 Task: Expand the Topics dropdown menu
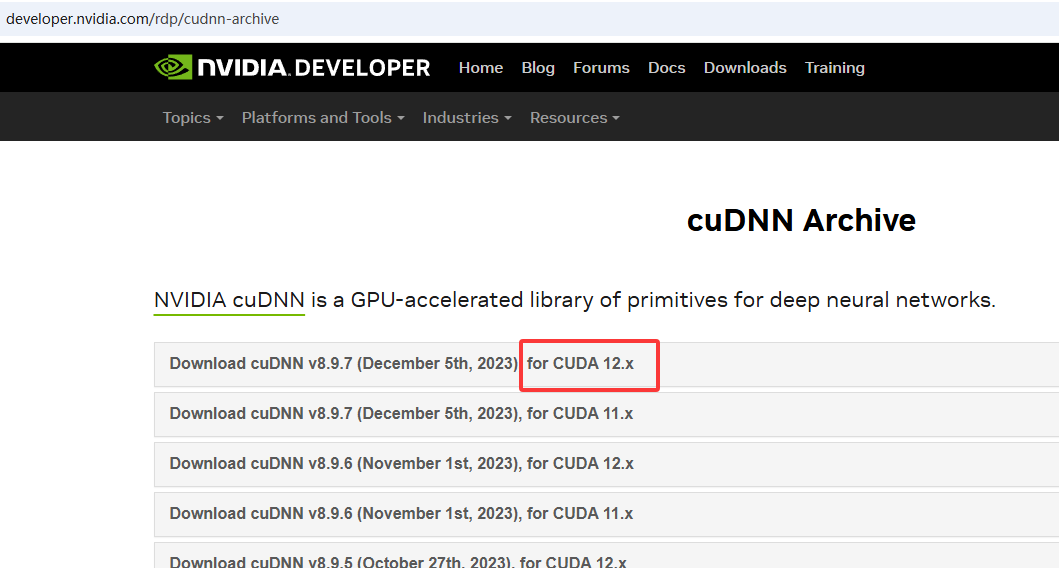point(192,118)
